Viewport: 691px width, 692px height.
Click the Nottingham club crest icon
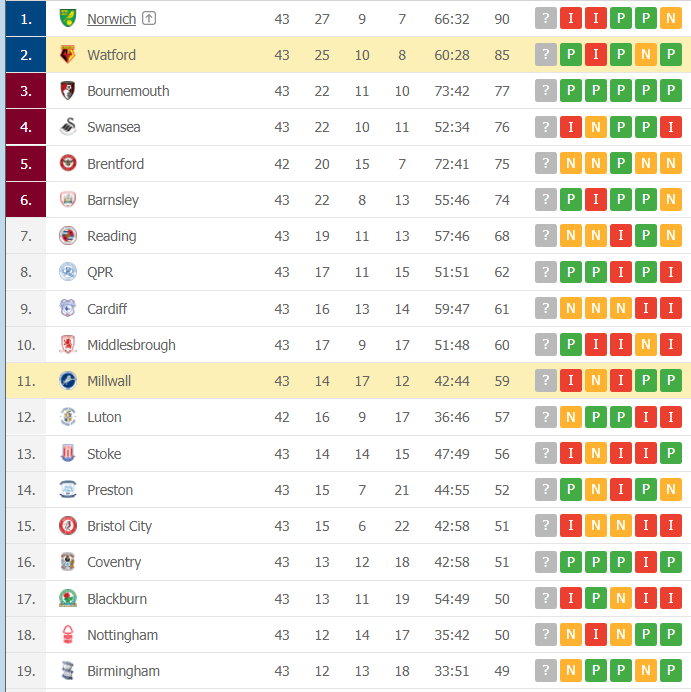[x=68, y=635]
